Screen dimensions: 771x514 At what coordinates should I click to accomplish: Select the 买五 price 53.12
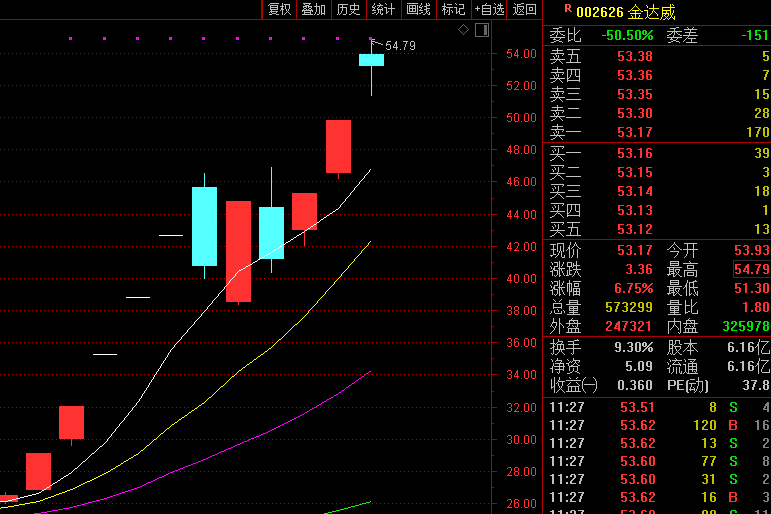click(x=635, y=229)
